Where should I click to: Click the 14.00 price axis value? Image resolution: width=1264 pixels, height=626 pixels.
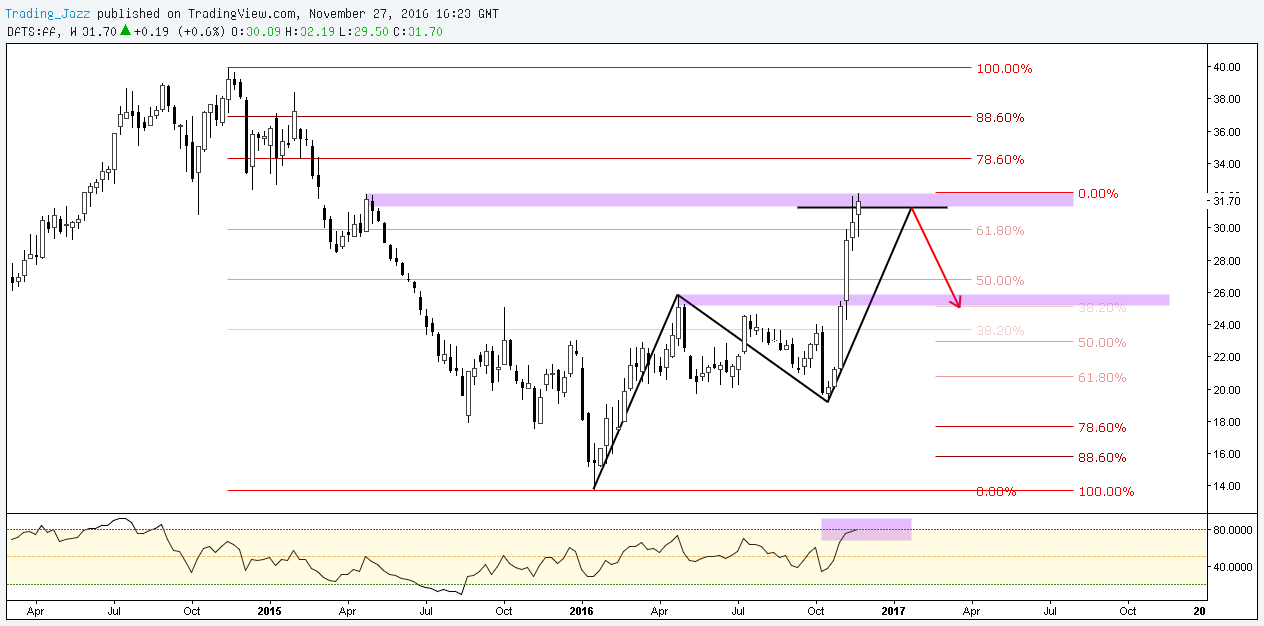coord(1227,486)
